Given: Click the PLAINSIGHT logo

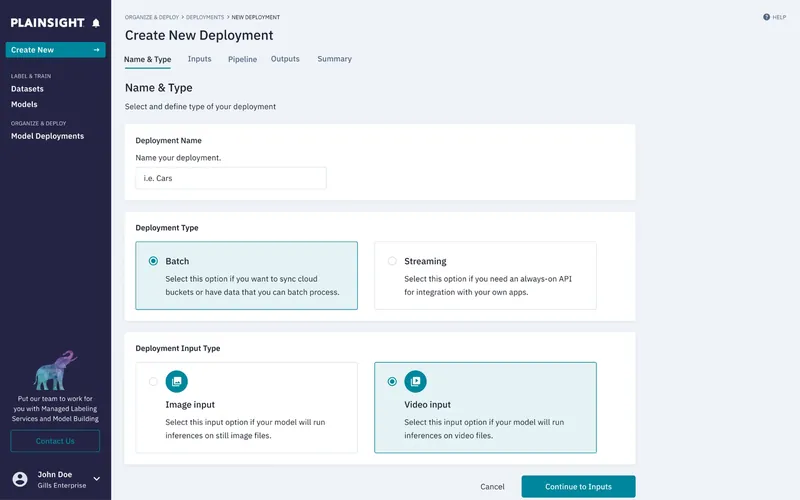Looking at the screenshot, I should (47, 23).
